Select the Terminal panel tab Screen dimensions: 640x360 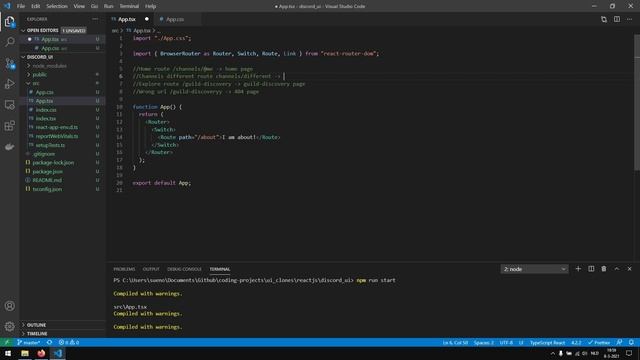[x=220, y=269]
